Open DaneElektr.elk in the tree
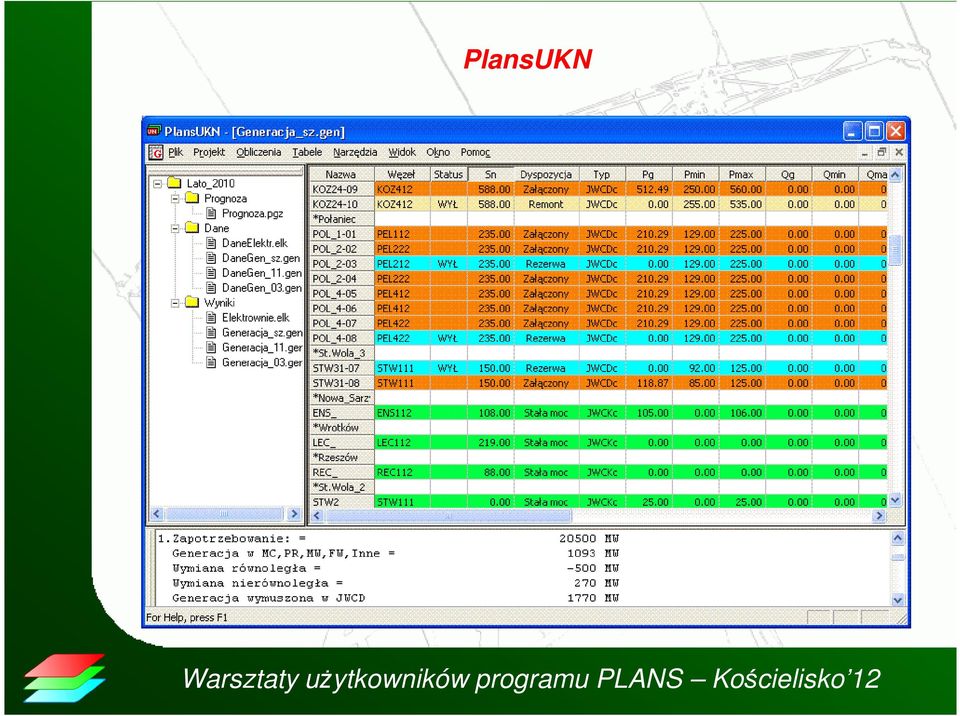This screenshot has width=960, height=716. point(255,243)
